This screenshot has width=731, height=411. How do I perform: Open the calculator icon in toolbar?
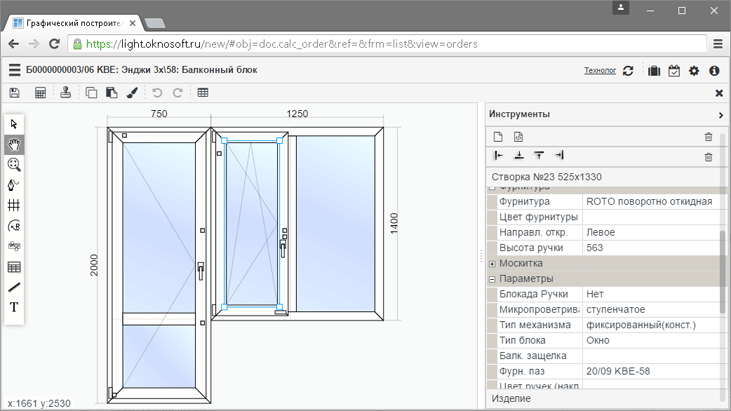[x=40, y=93]
